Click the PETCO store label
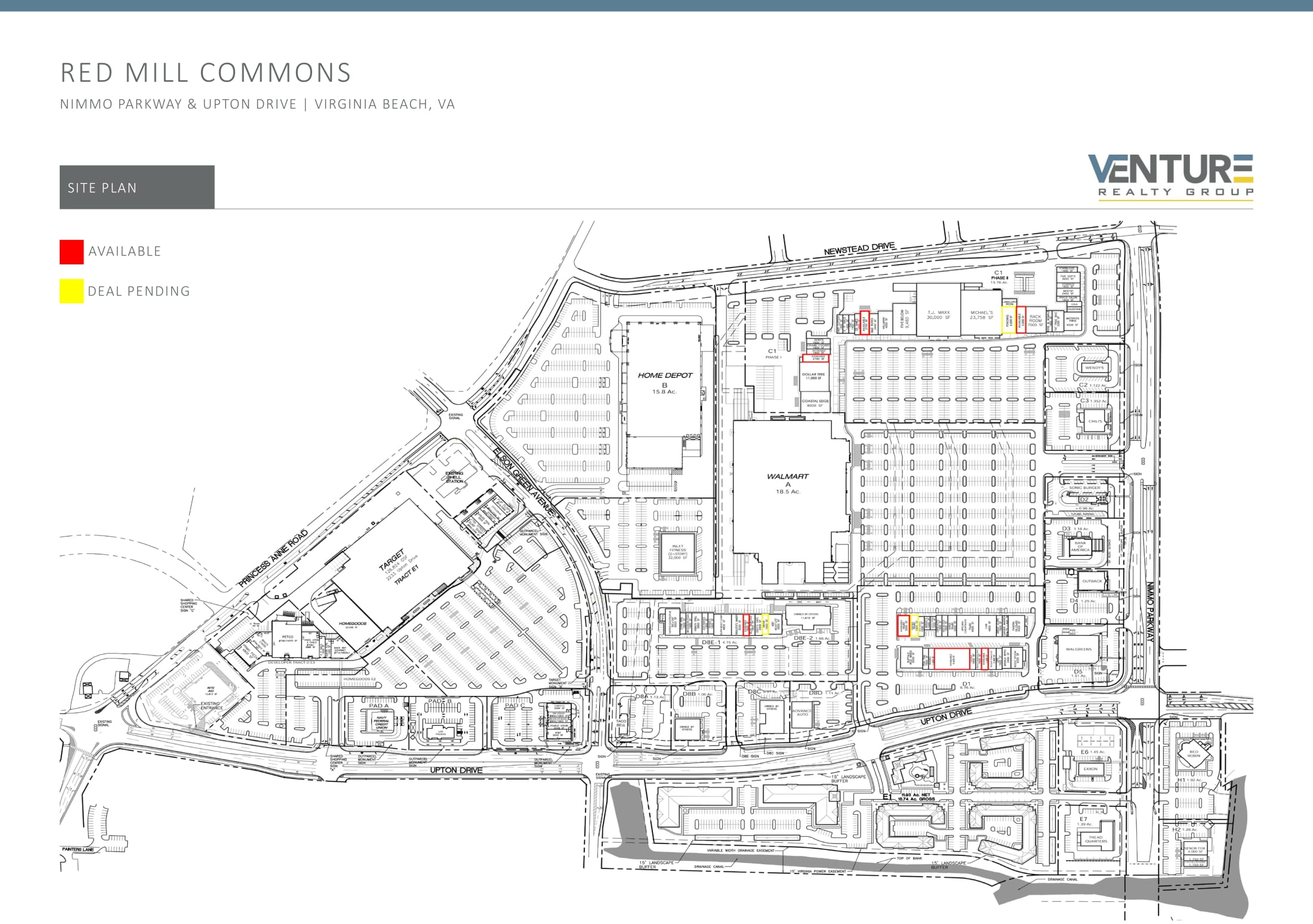 (x=287, y=637)
